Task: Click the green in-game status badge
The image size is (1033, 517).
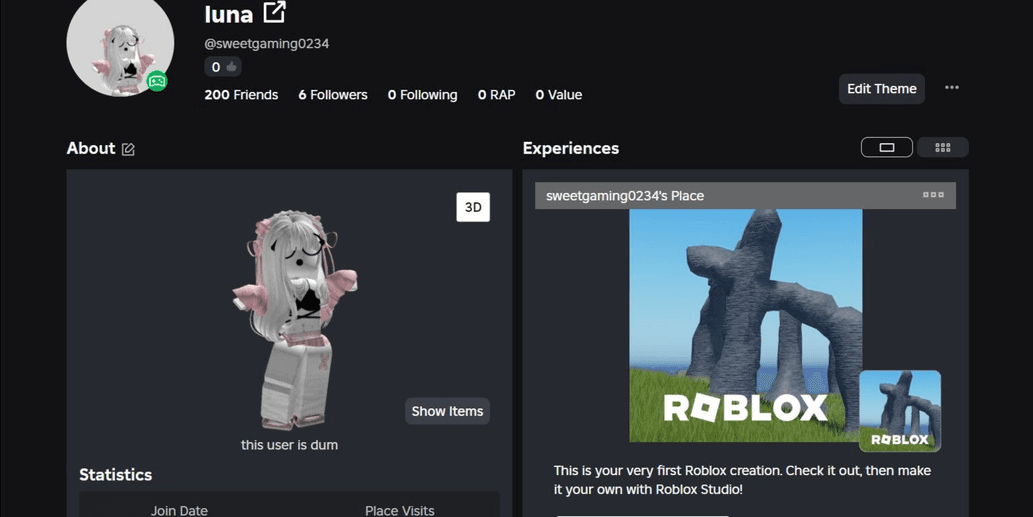Action: coord(157,81)
